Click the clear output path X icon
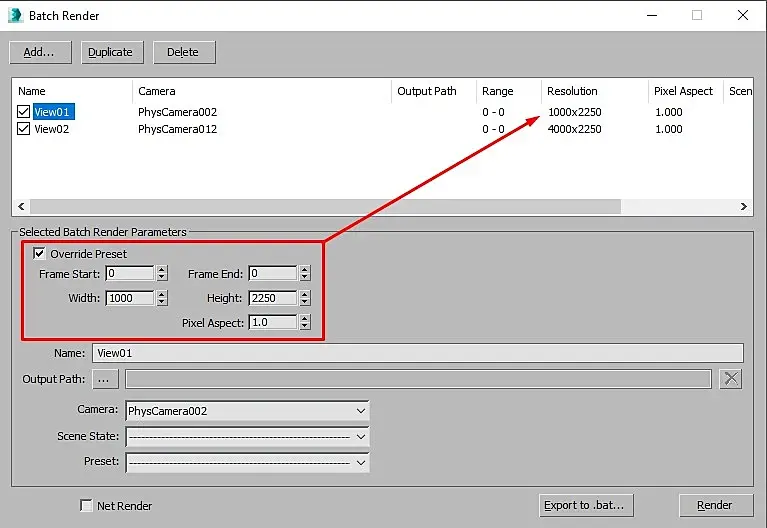 [x=731, y=379]
